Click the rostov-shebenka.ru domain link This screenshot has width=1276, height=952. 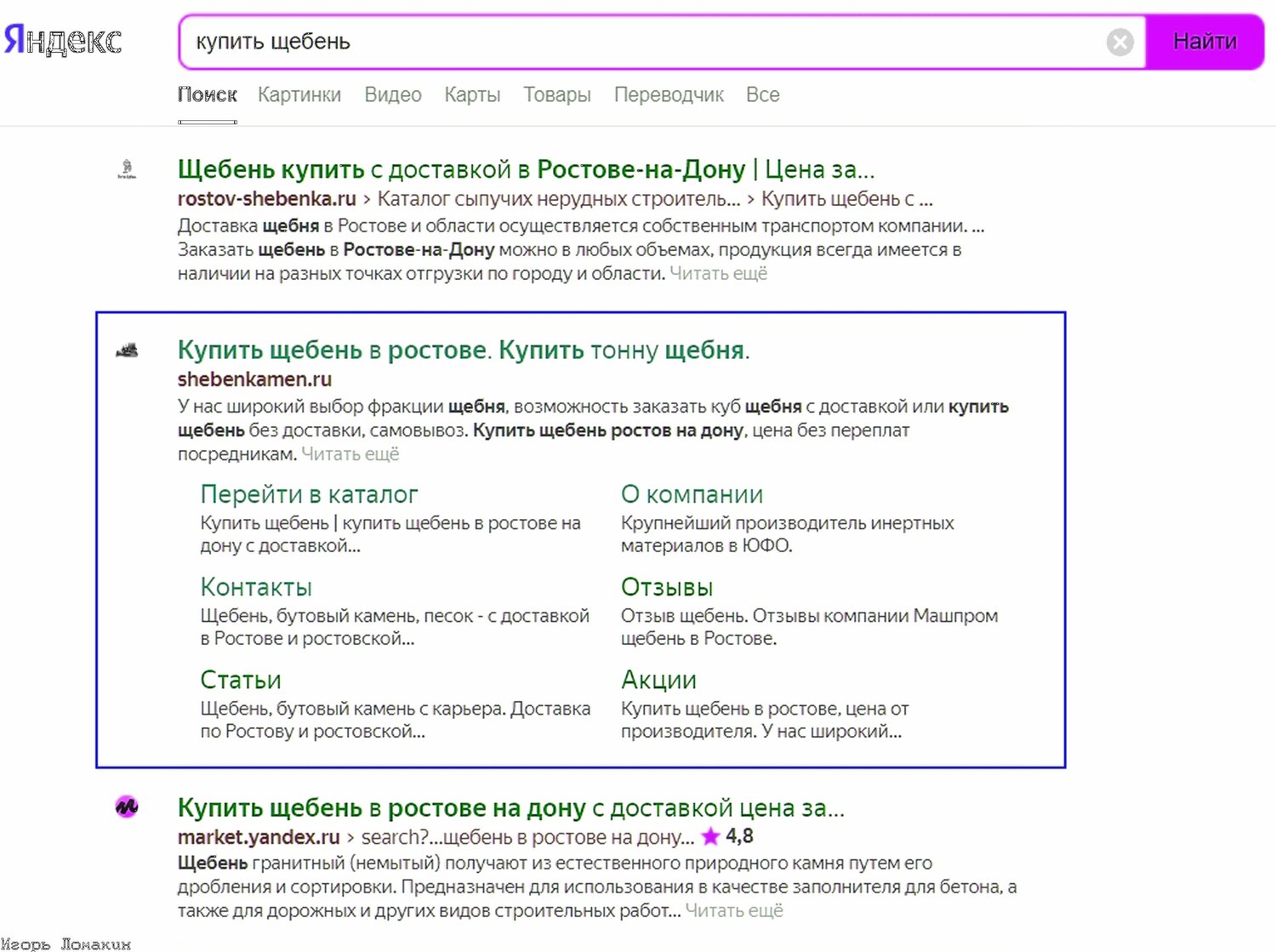pyautogui.click(x=266, y=199)
